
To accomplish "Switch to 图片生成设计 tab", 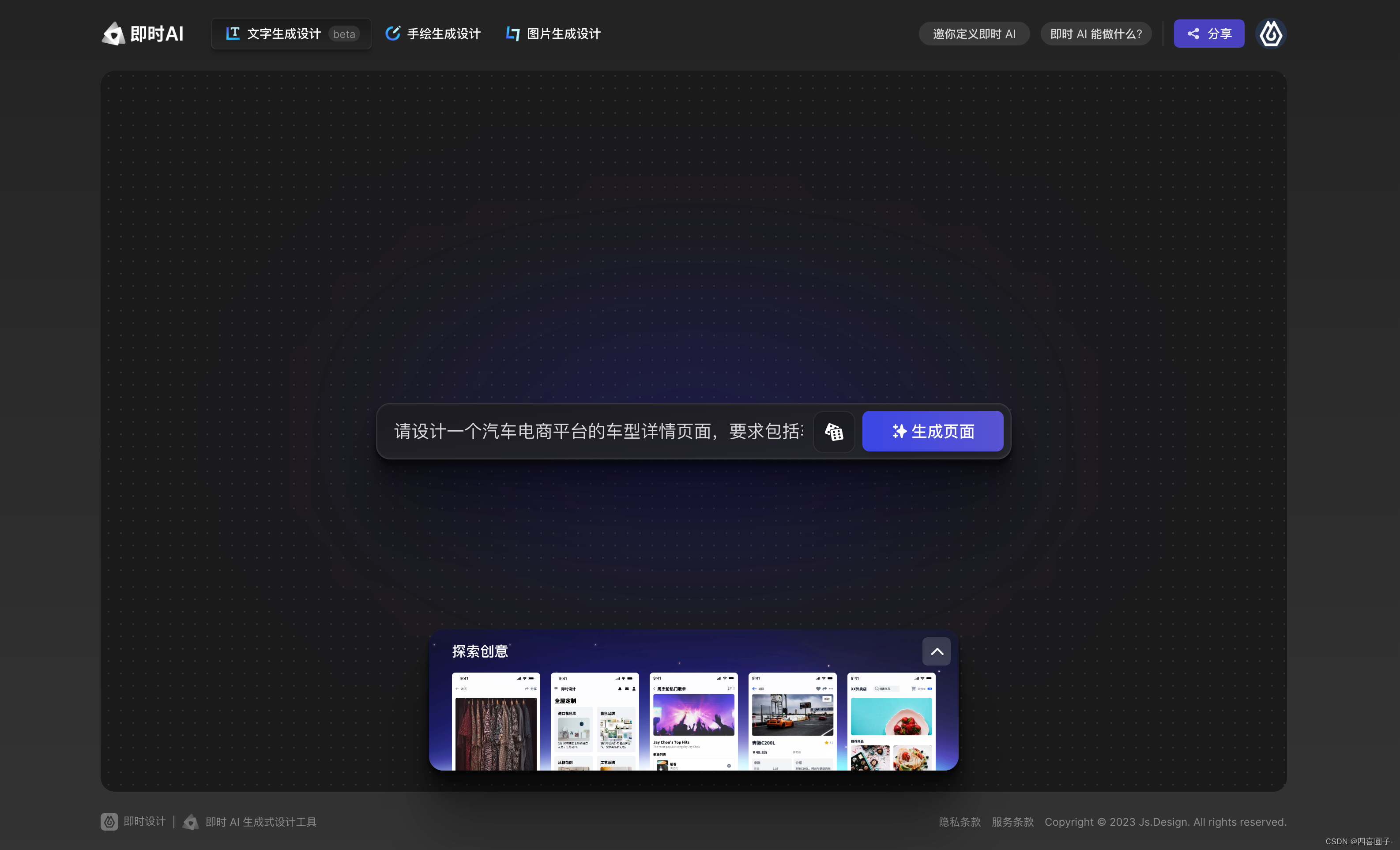I will [x=563, y=34].
